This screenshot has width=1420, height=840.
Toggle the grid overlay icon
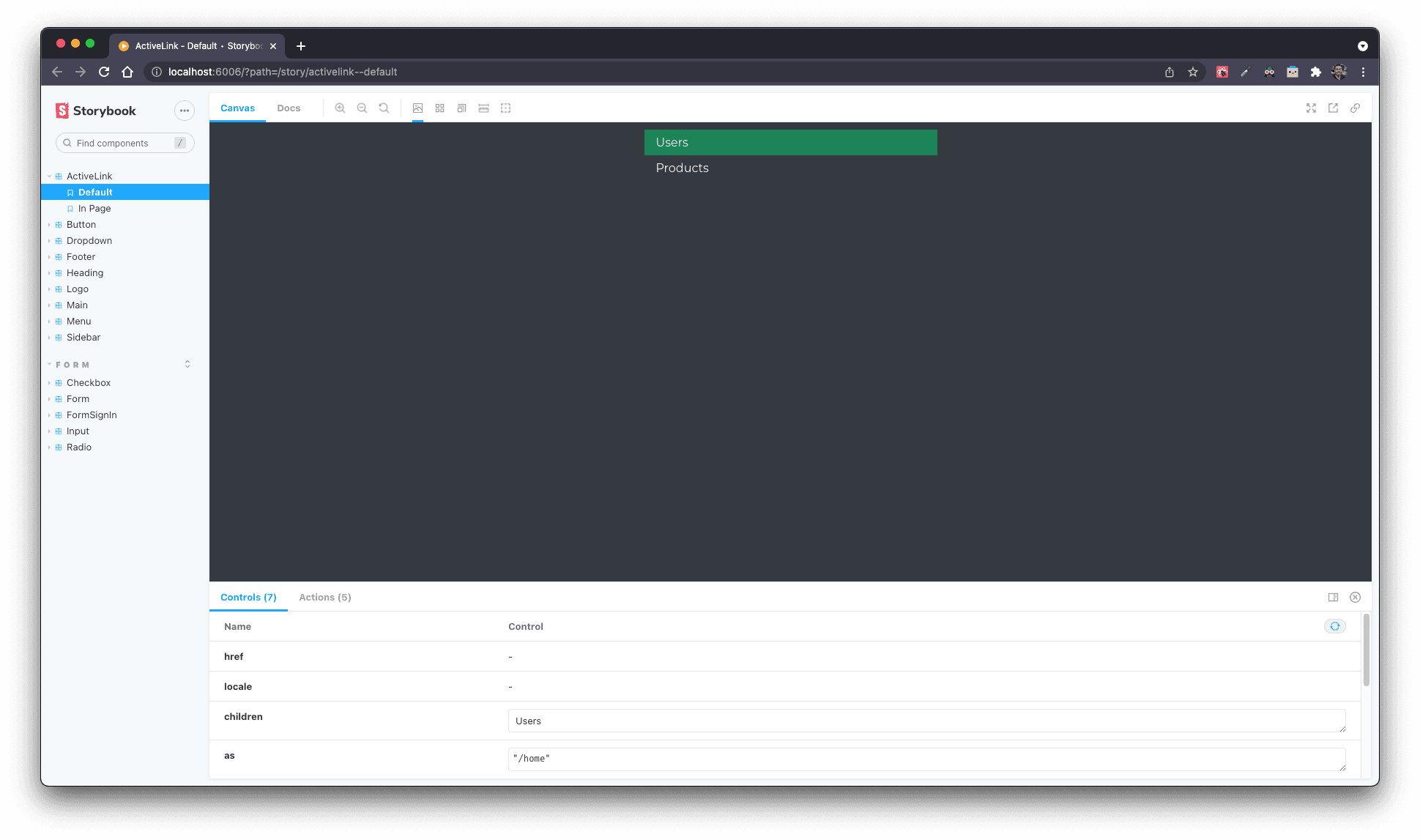(439, 108)
